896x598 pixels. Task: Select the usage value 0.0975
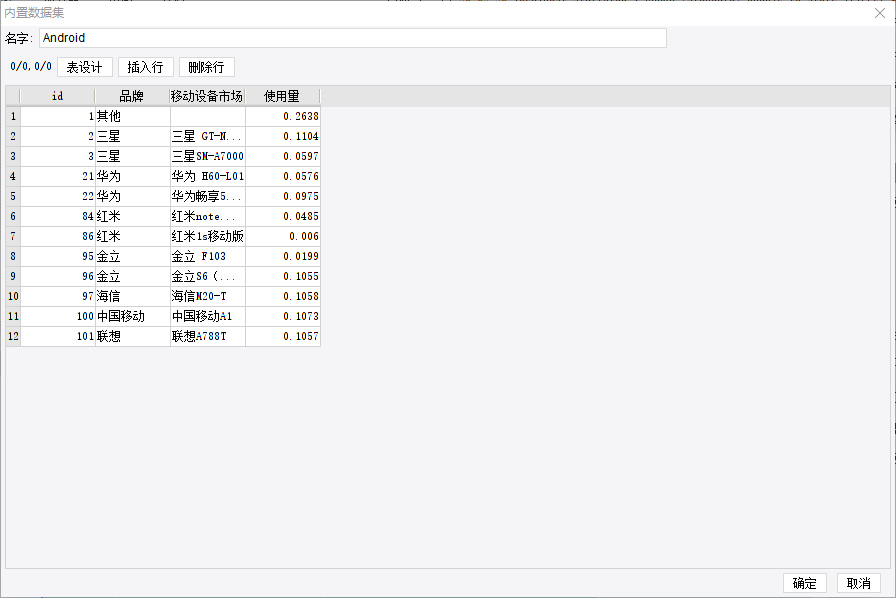283,196
